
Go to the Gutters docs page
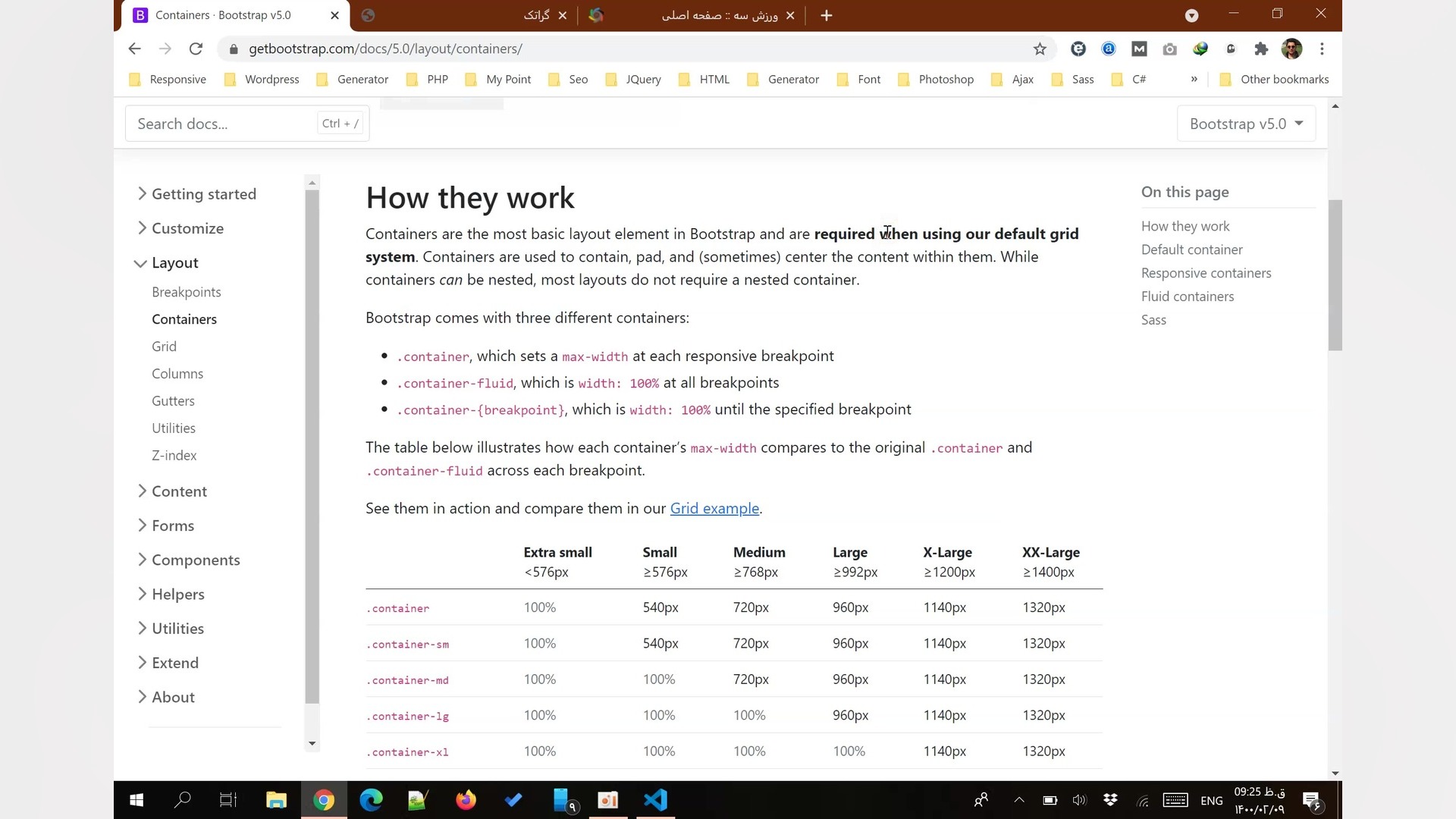[173, 401]
